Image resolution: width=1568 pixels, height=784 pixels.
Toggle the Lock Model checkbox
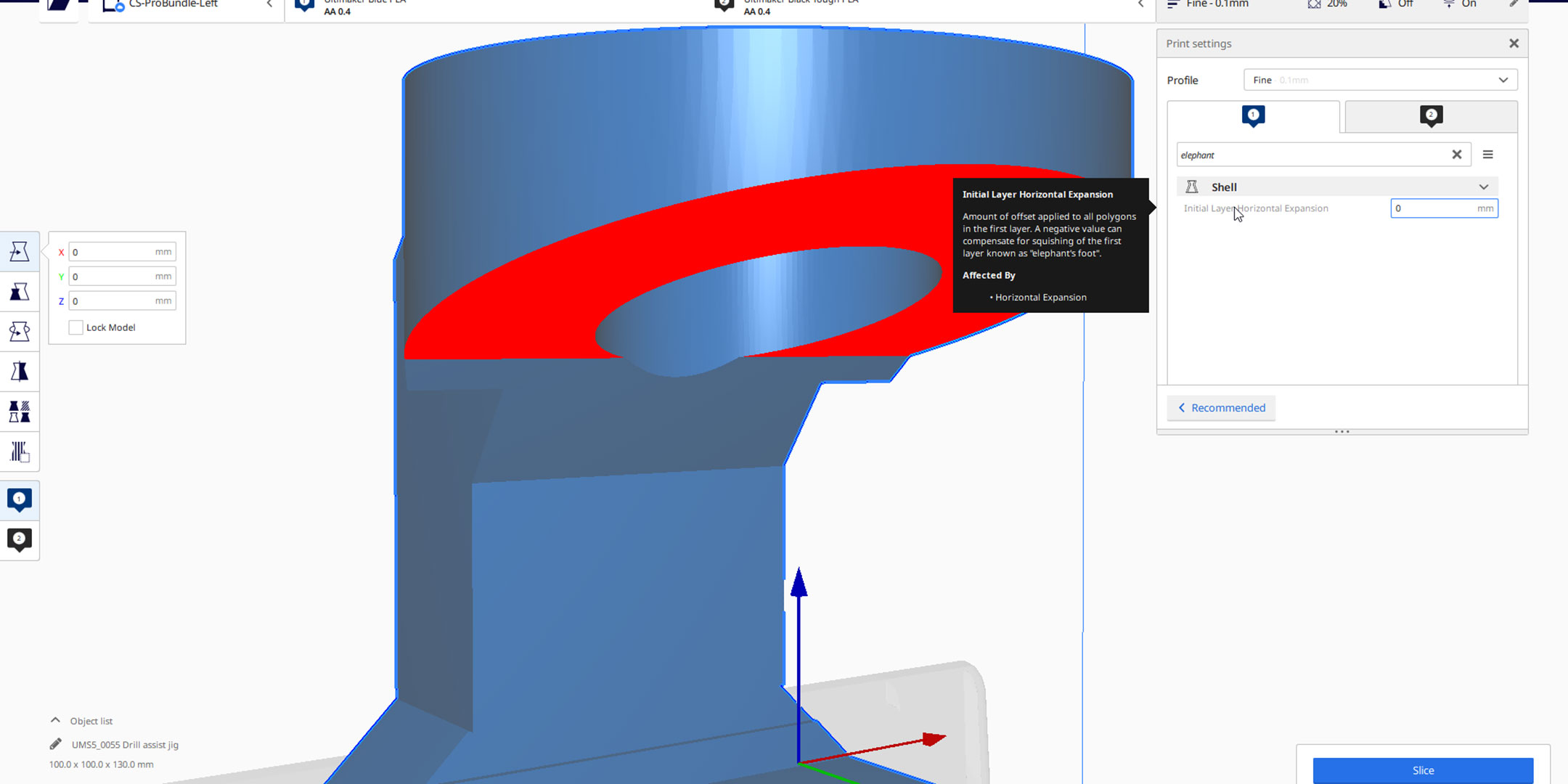74,327
